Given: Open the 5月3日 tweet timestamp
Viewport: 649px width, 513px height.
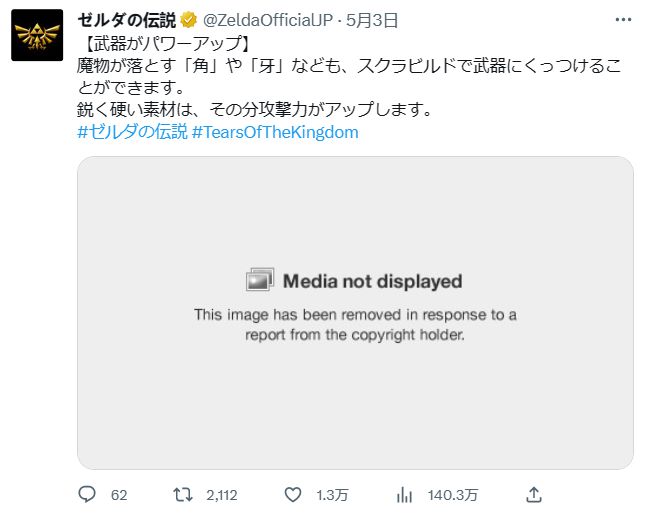Looking at the screenshot, I should click(372, 20).
